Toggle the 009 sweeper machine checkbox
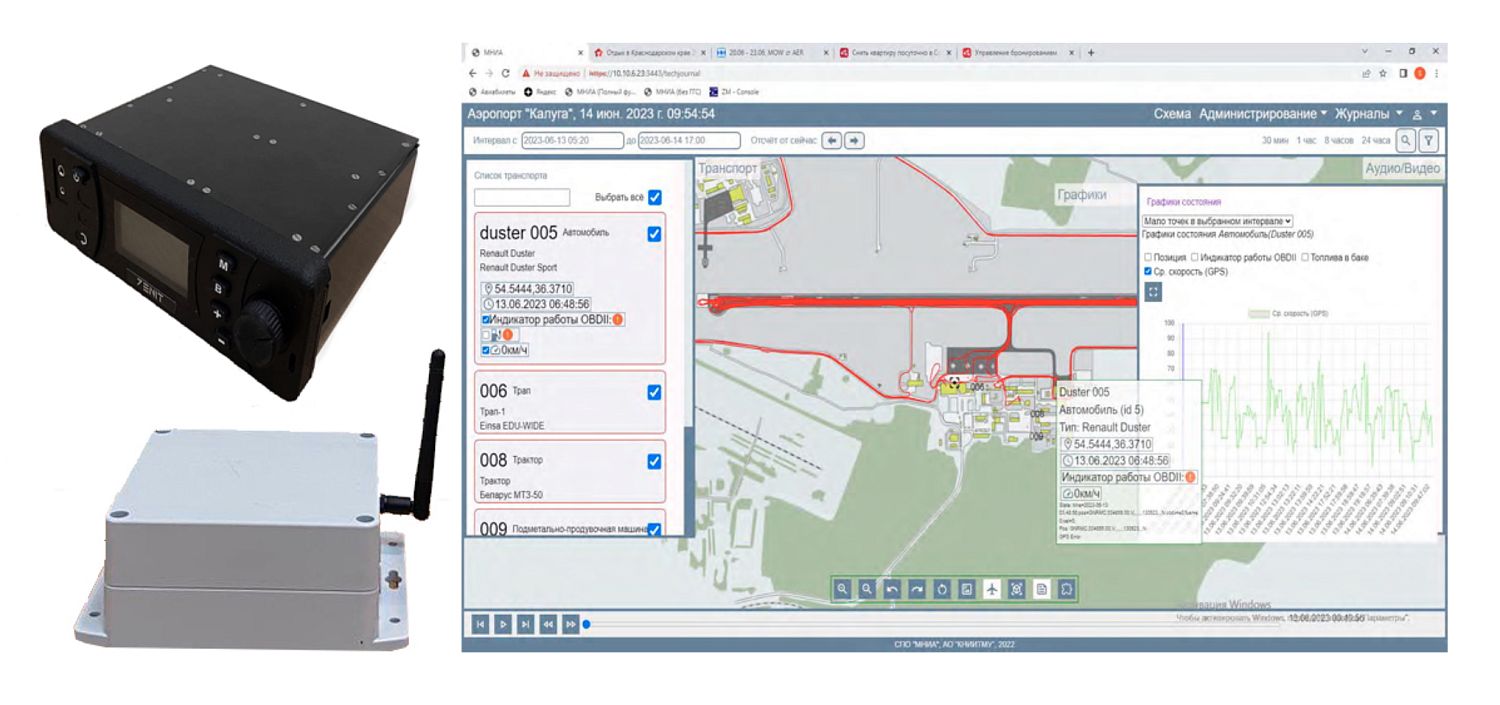Image resolution: width=1500 pixels, height=705 pixels. click(655, 529)
